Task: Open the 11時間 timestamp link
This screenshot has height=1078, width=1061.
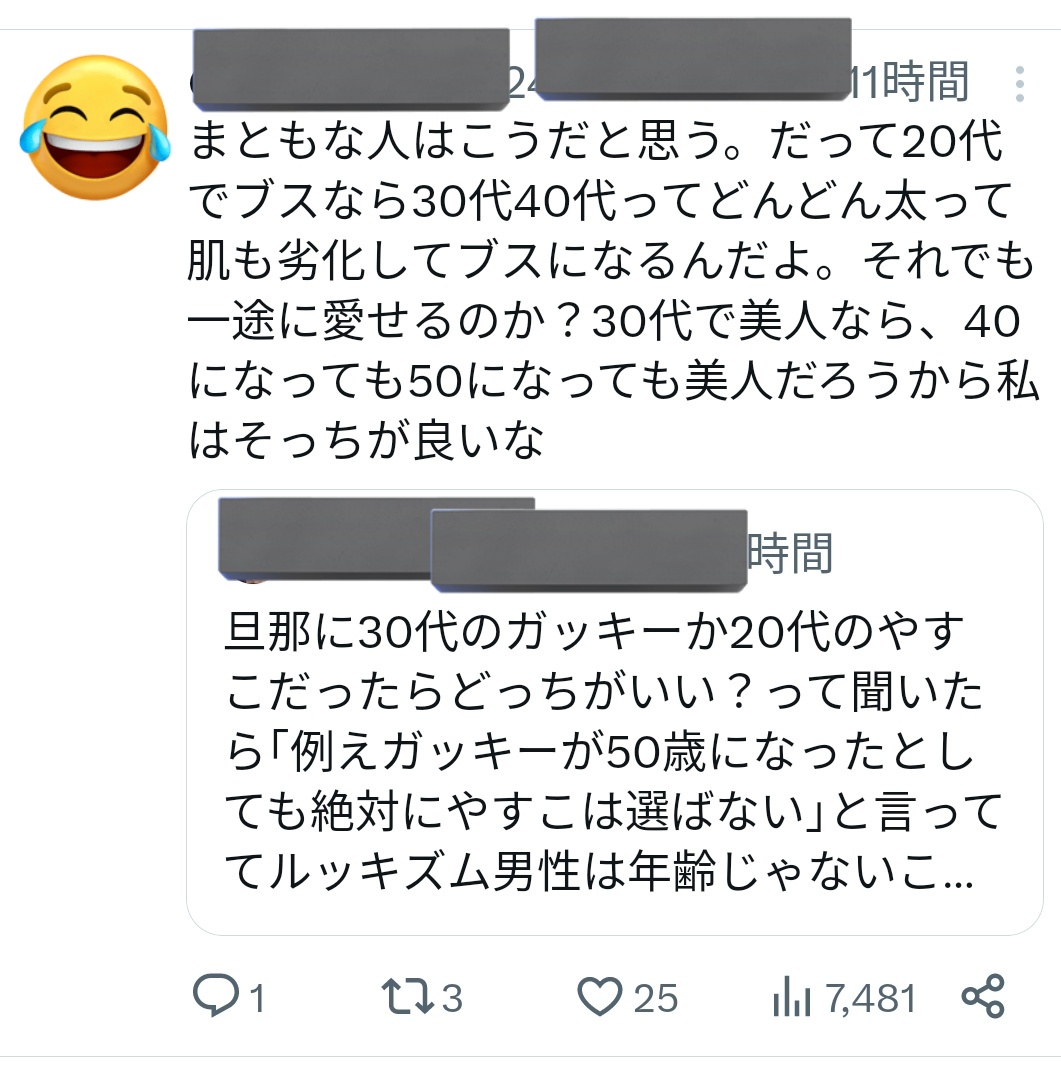Action: pyautogui.click(x=911, y=82)
